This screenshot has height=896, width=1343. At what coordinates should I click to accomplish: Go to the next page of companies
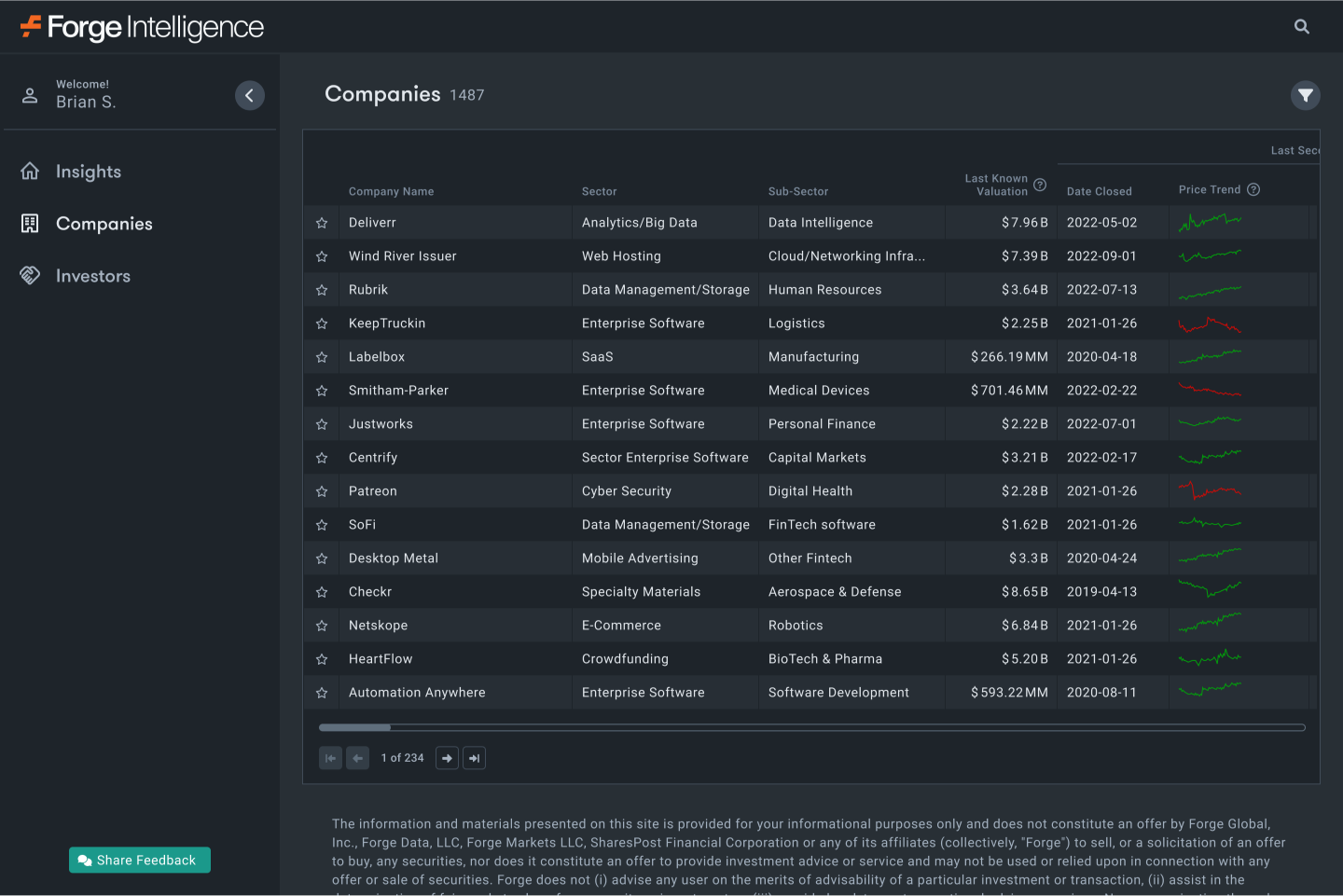[x=447, y=758]
